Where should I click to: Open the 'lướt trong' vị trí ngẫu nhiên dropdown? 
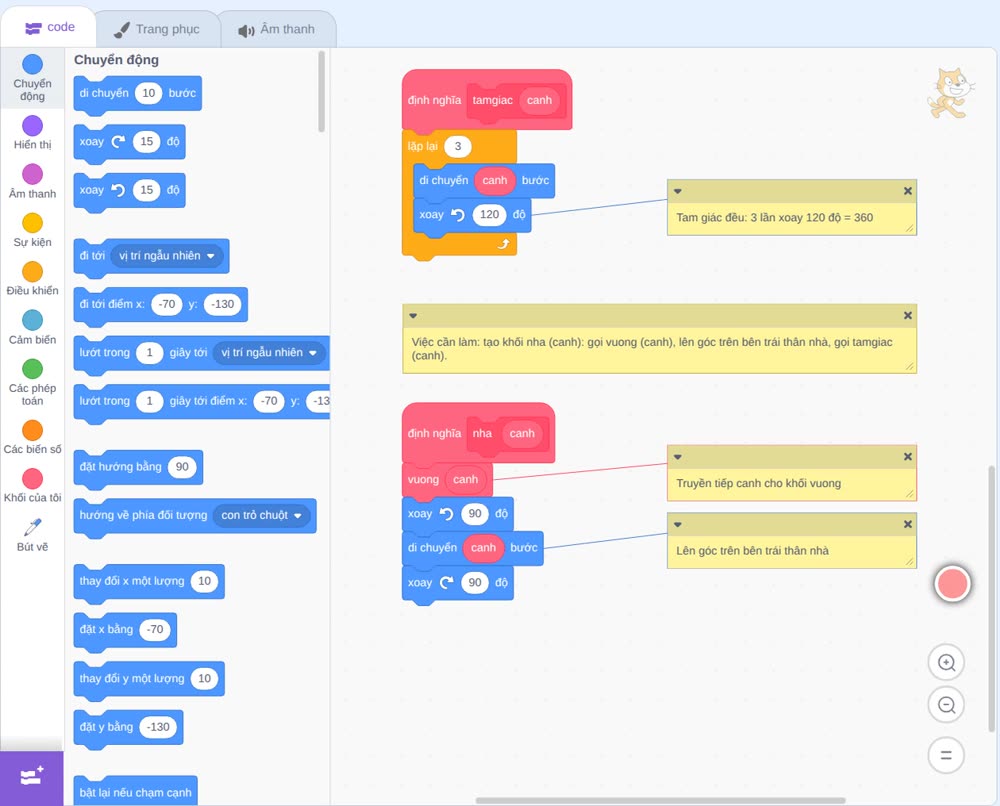click(269, 353)
